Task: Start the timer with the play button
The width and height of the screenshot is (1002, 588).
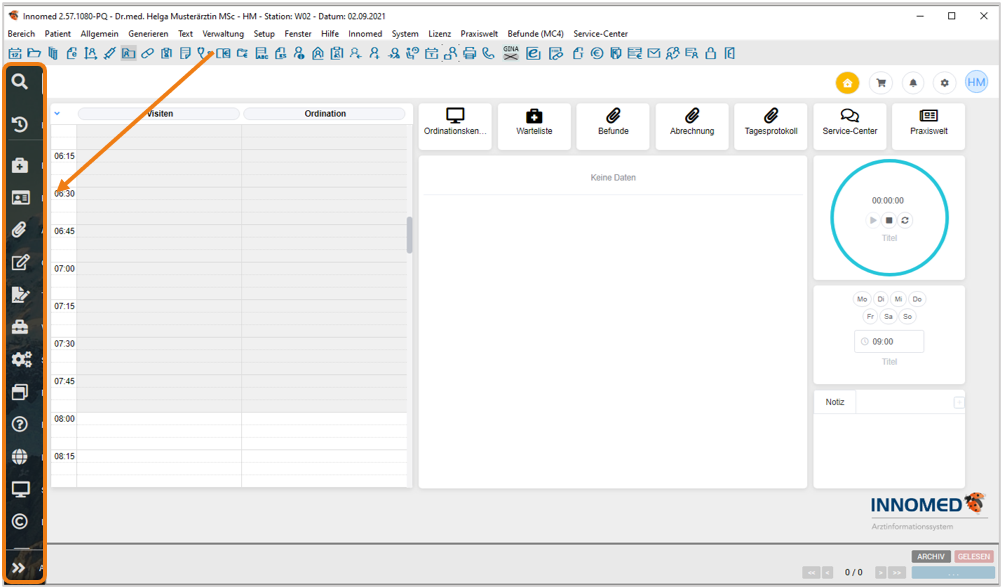Action: (x=873, y=220)
